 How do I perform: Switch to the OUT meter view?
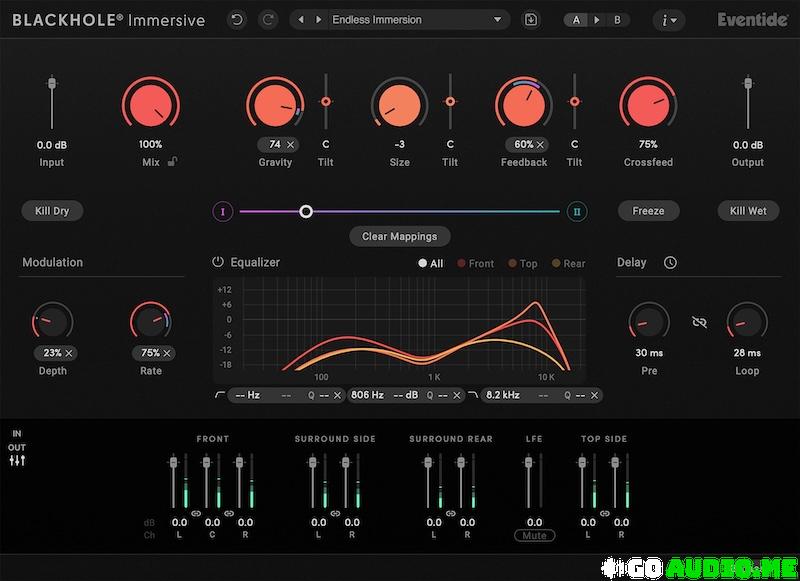17,447
